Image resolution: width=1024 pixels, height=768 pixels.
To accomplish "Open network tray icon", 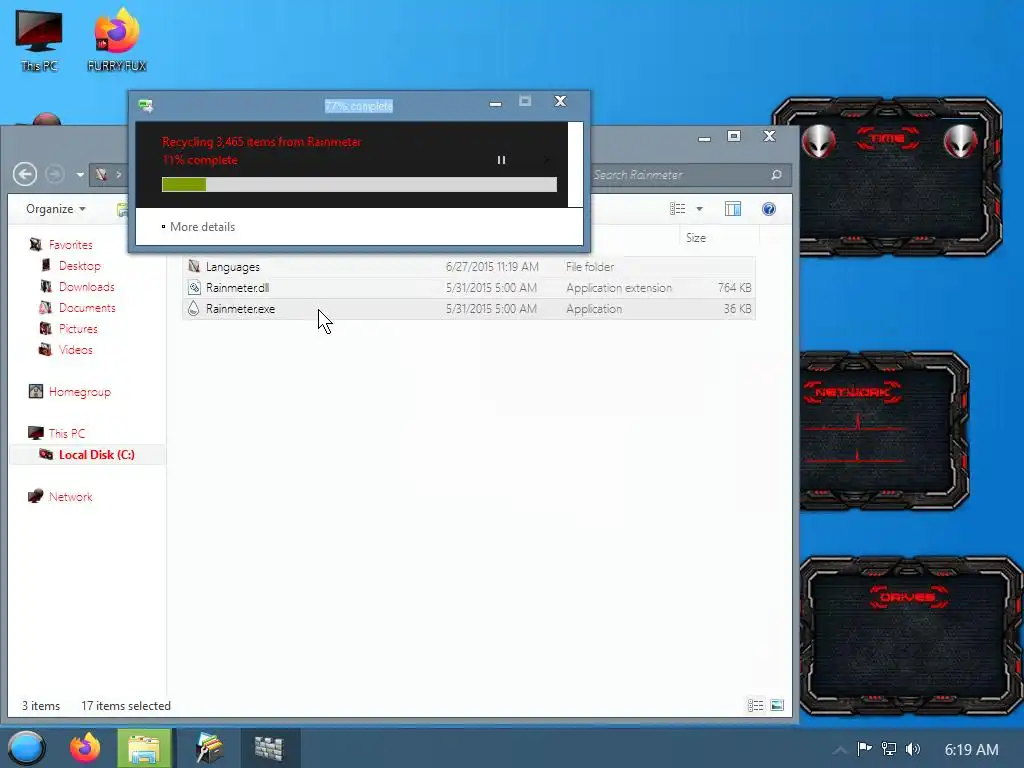I will (889, 749).
